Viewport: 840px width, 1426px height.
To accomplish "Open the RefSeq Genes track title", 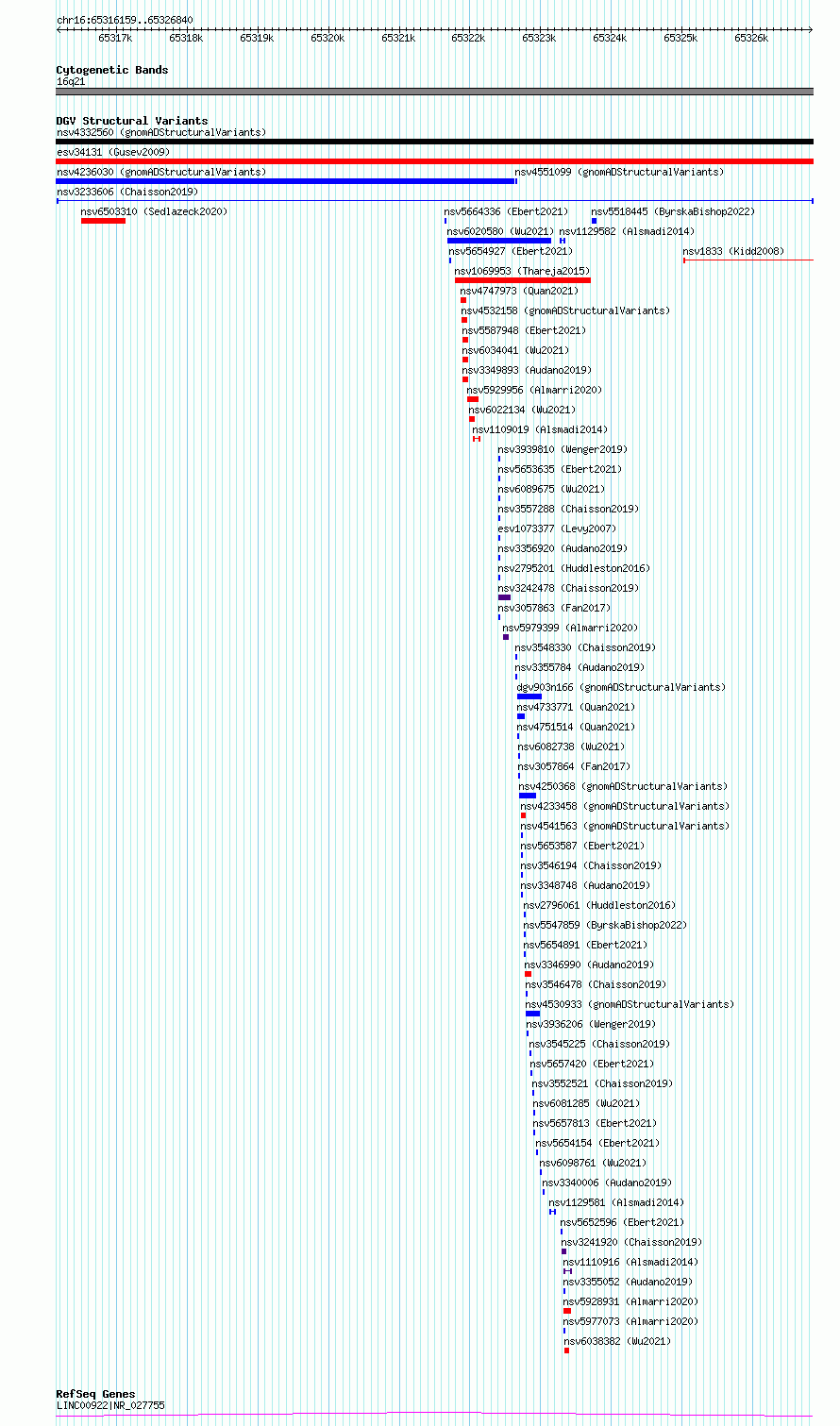I will [95, 1394].
